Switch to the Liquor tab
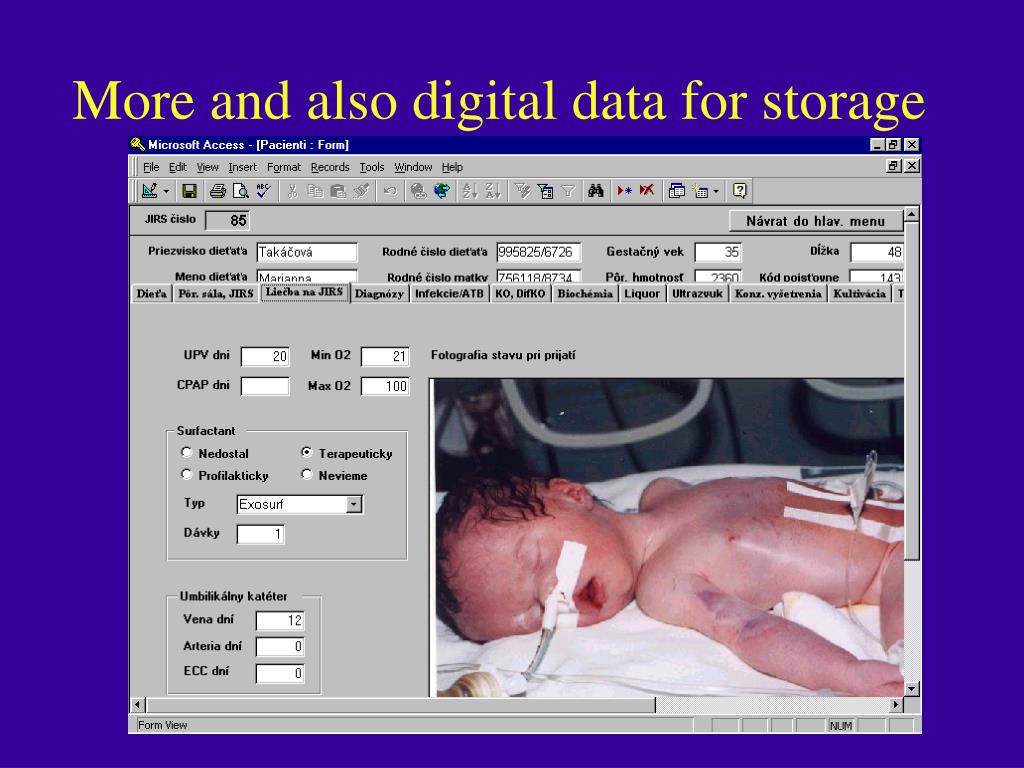The width and height of the screenshot is (1024, 768). (x=642, y=294)
